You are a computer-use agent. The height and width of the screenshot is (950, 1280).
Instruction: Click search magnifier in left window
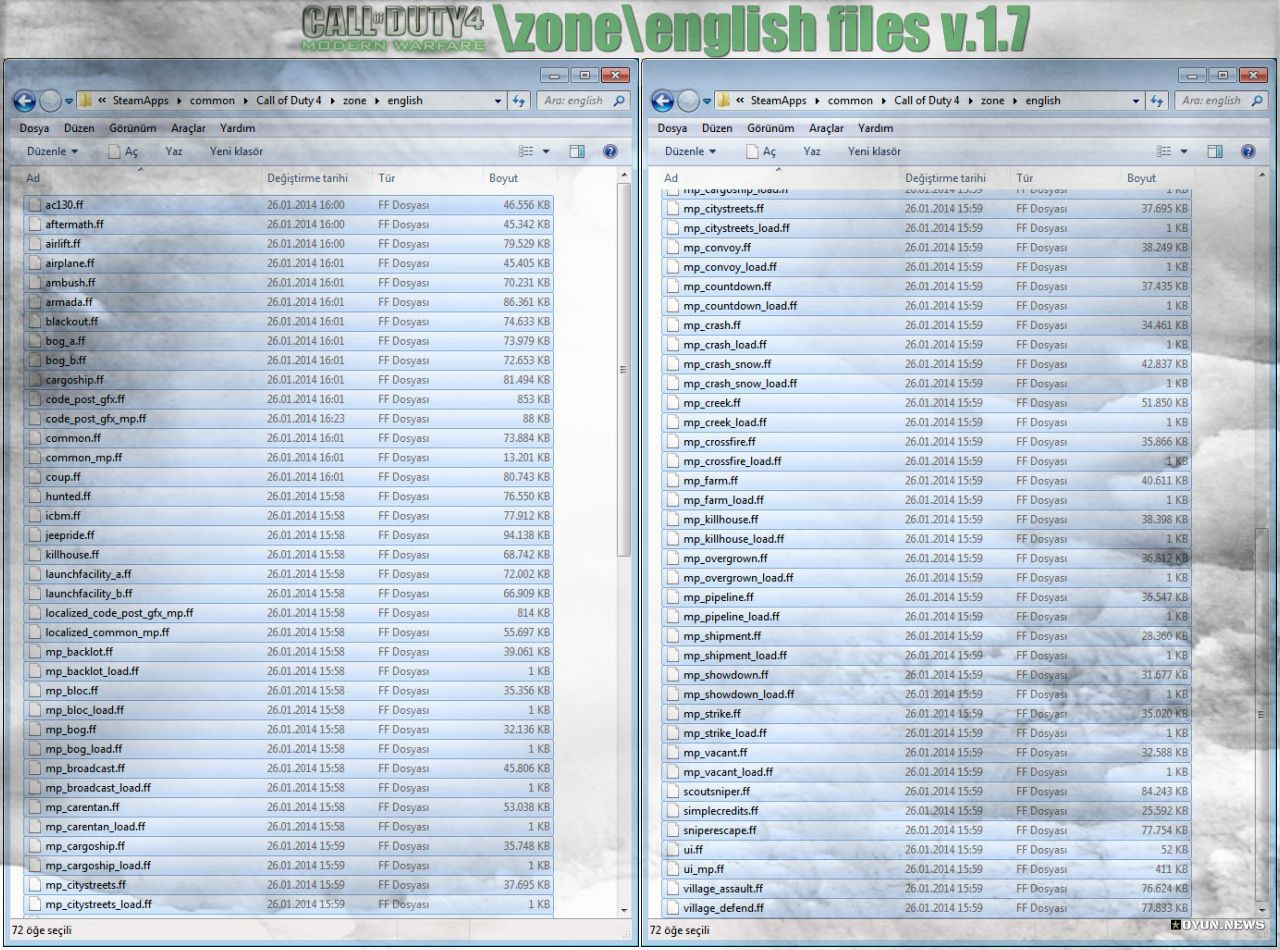point(620,101)
